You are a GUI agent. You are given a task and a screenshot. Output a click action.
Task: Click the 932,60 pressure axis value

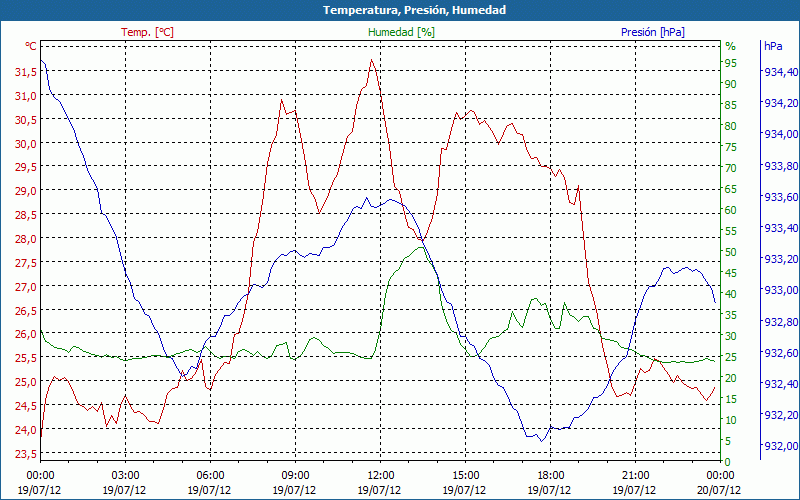tap(781, 353)
